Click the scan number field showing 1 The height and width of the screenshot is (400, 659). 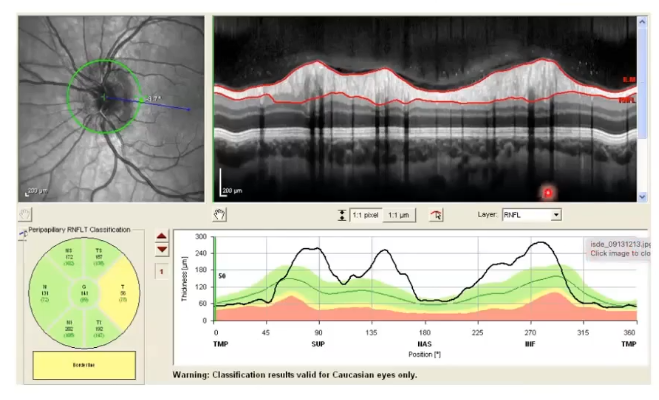tap(162, 272)
